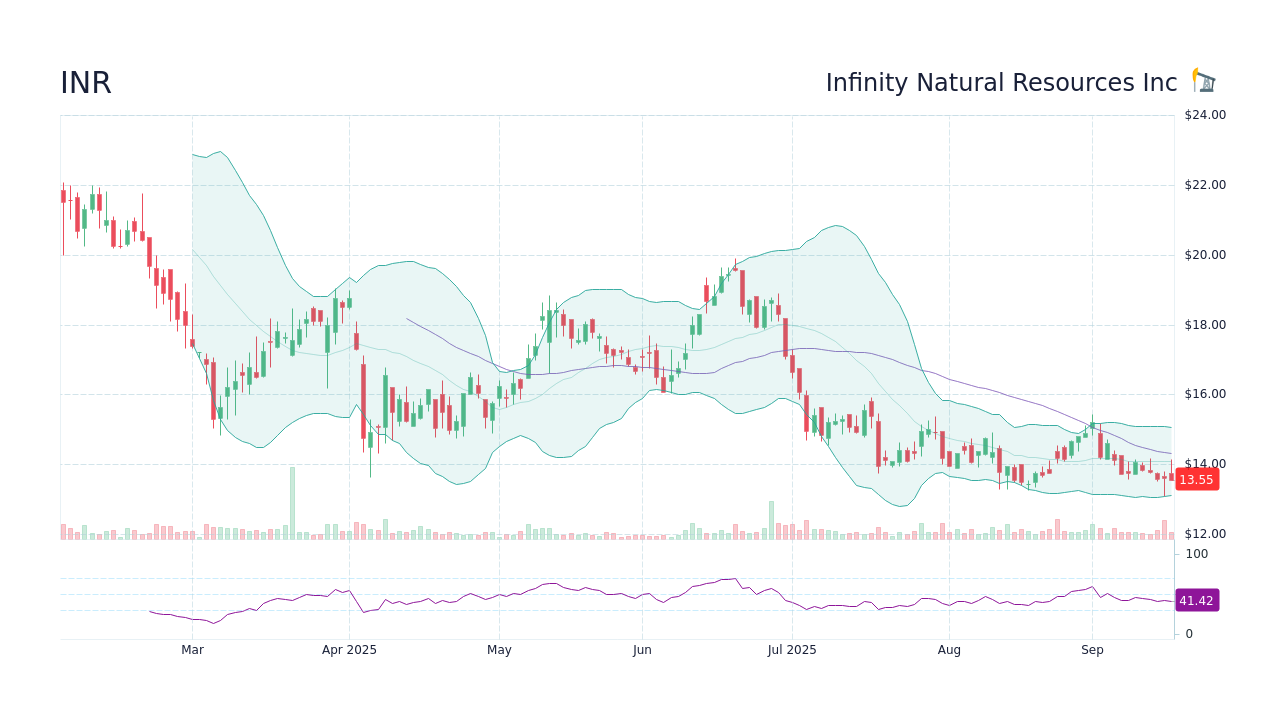Screen dimensions: 1280x720
Task: Click the Jul 2025 date axis label
Action: coord(792,650)
